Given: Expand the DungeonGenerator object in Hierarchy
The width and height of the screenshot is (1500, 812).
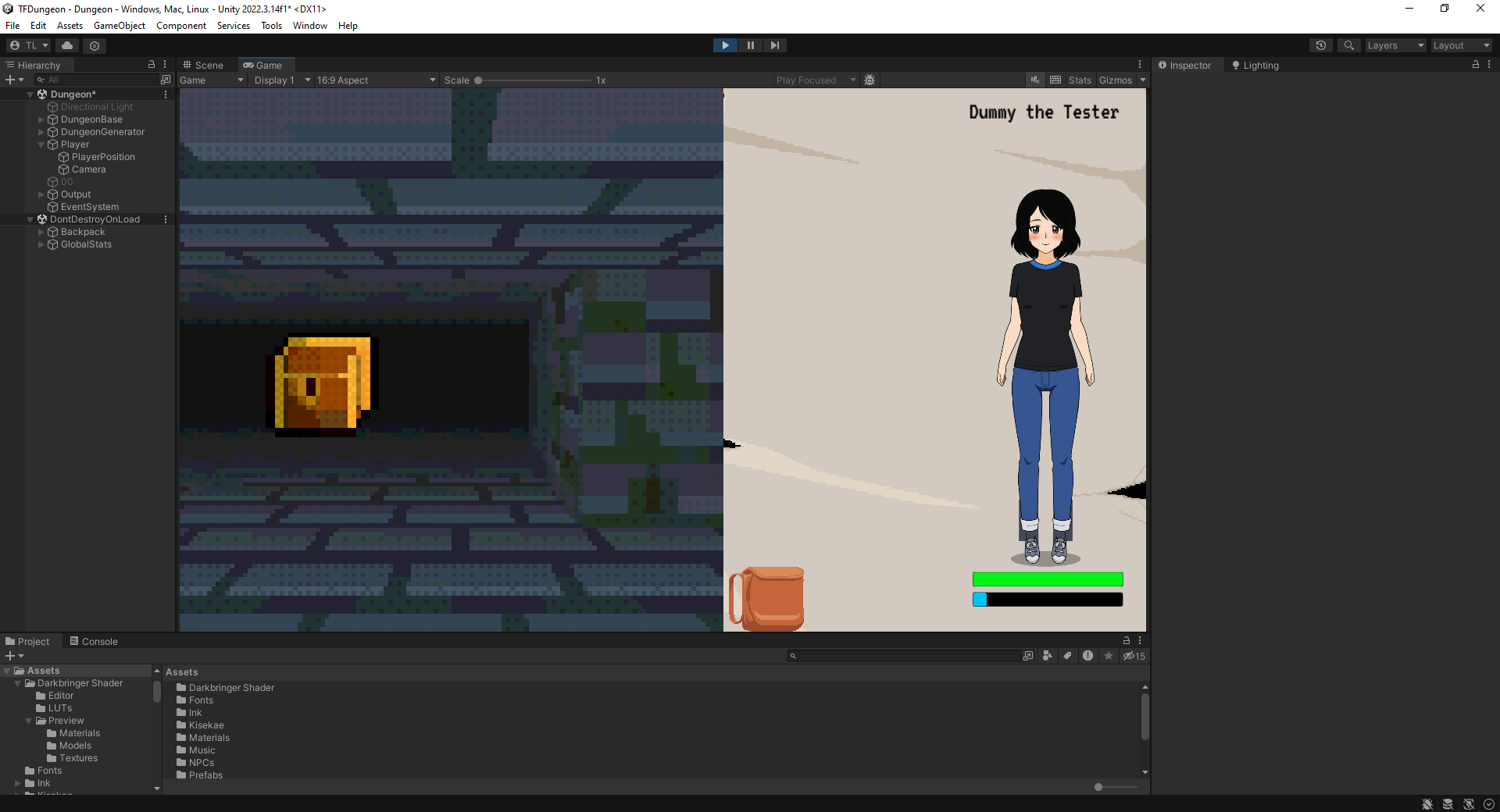Looking at the screenshot, I should pos(41,132).
